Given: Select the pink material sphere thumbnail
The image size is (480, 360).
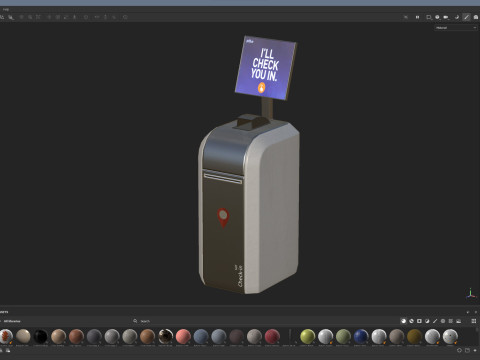Looking at the screenshot, I should (183, 336).
